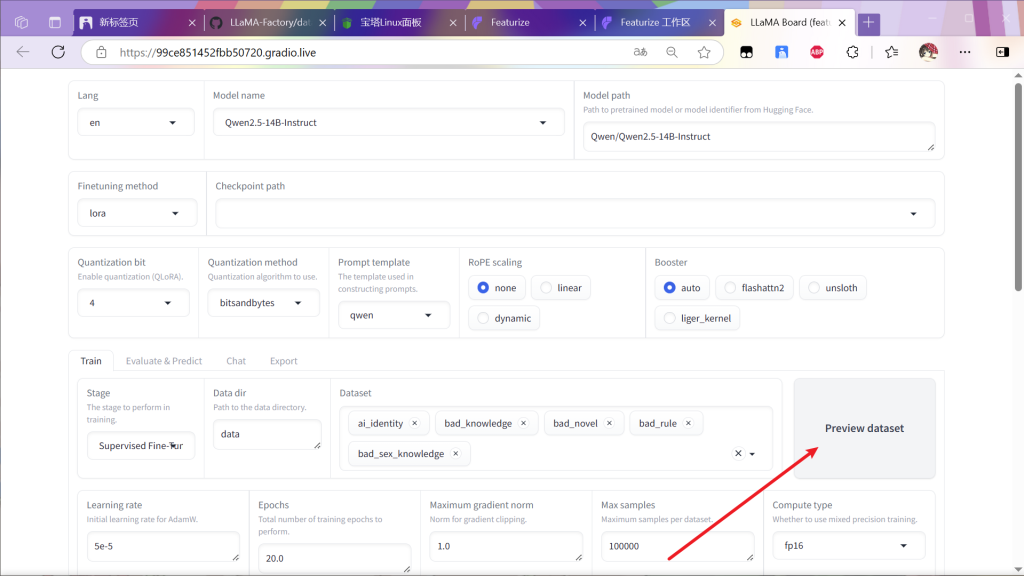Click the zoom magnifier icon in address bar
This screenshot has width=1024, height=576.
click(x=672, y=52)
